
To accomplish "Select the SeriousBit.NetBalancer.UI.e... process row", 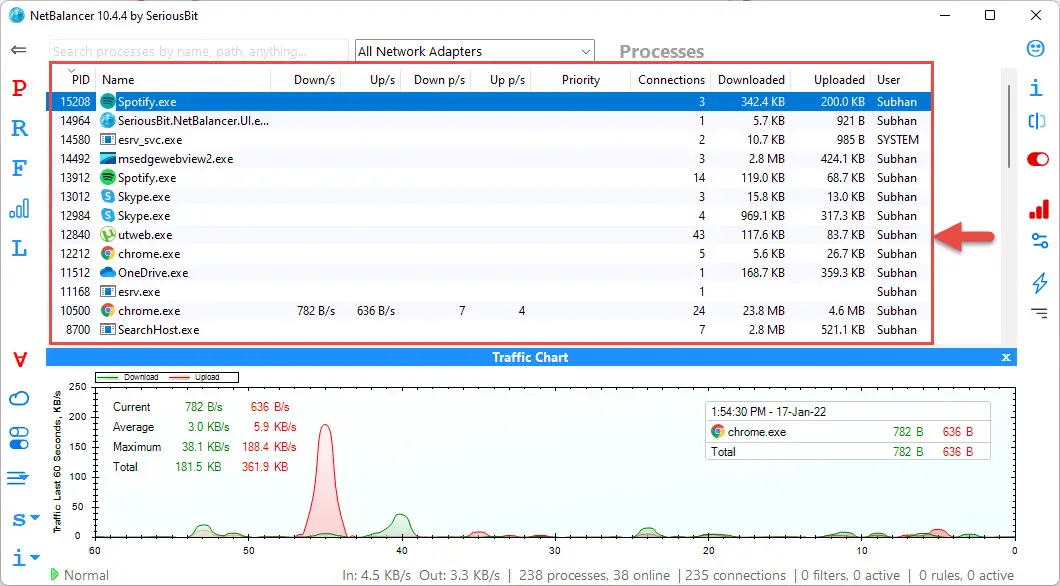I will (x=488, y=121).
